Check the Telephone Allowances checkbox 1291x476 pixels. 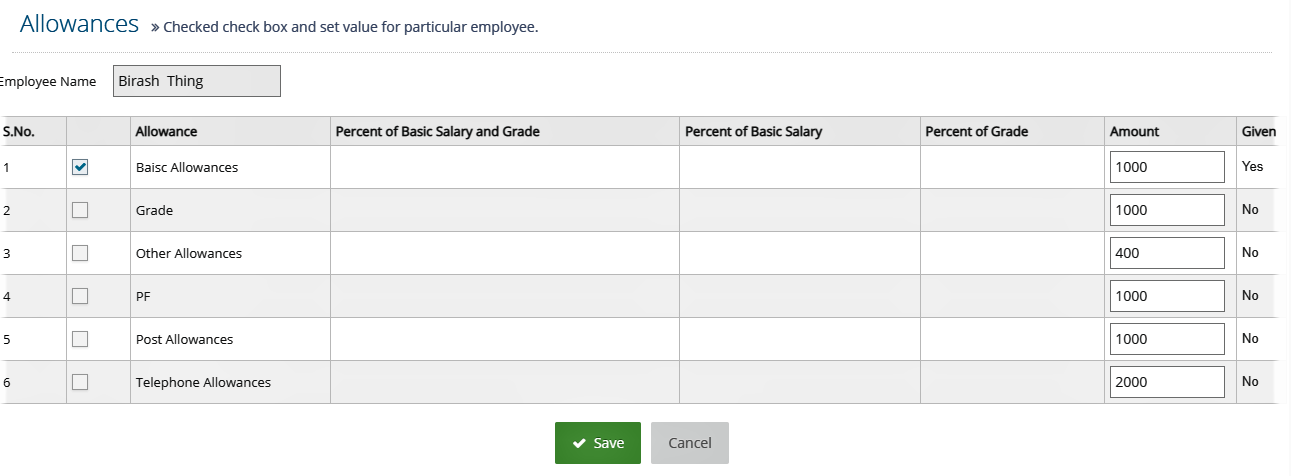click(80, 382)
